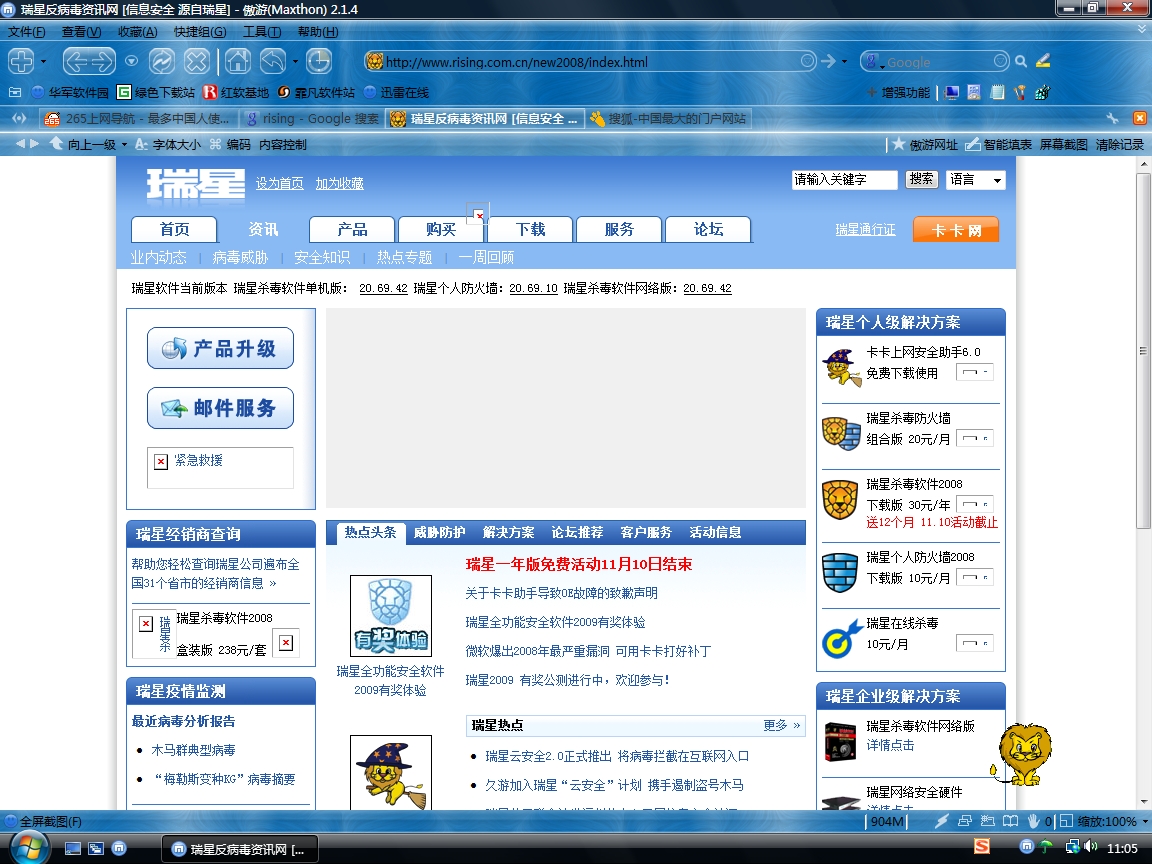
Task: Click the network tray icon
Action: coord(1073,847)
